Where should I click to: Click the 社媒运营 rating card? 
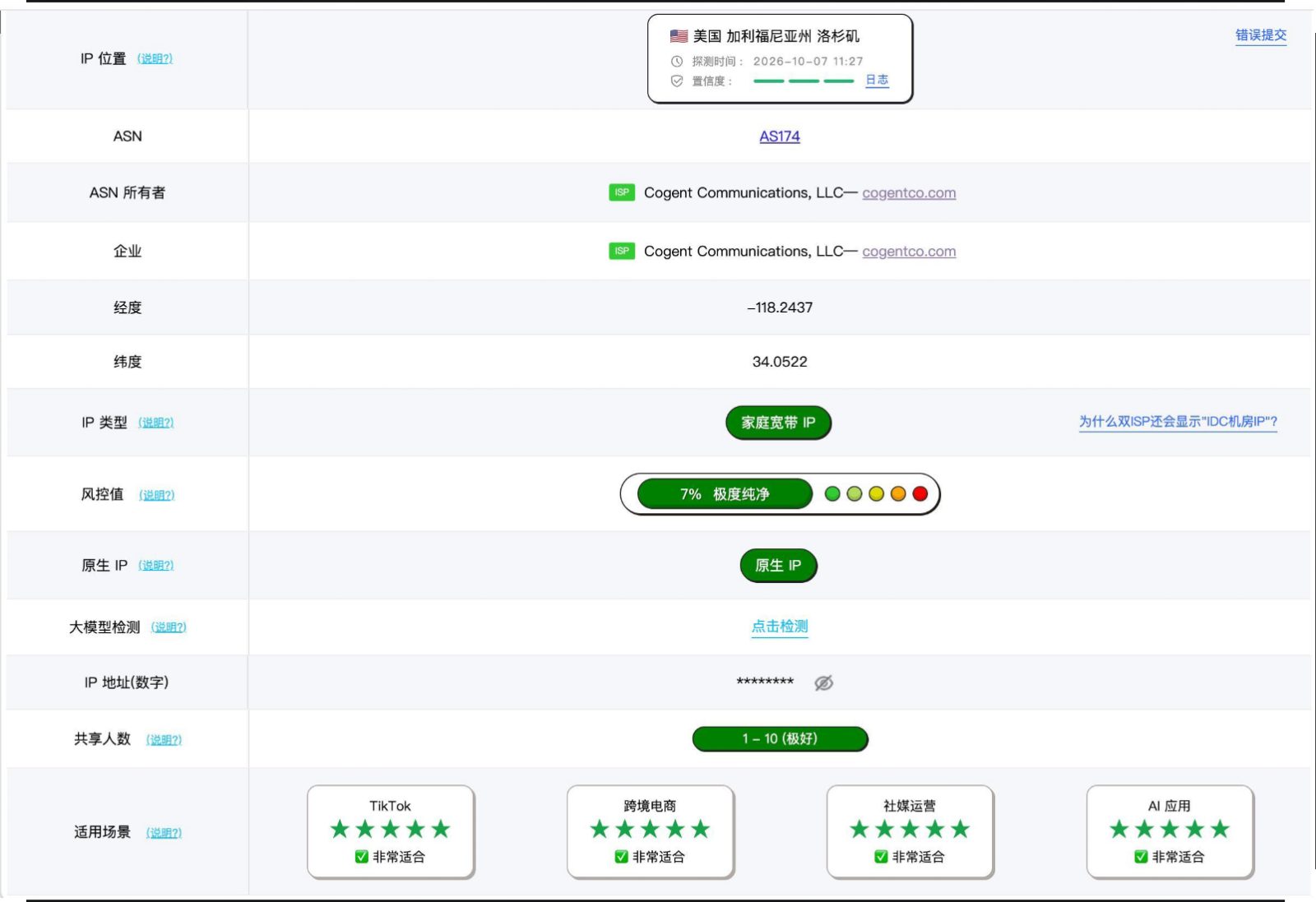pyautogui.click(x=910, y=831)
